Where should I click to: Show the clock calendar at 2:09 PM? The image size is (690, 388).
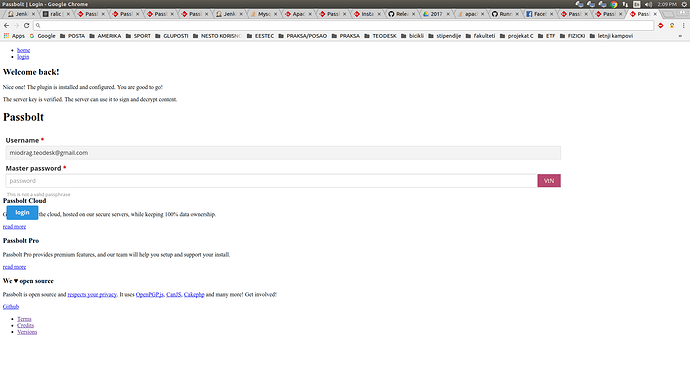tap(667, 4)
